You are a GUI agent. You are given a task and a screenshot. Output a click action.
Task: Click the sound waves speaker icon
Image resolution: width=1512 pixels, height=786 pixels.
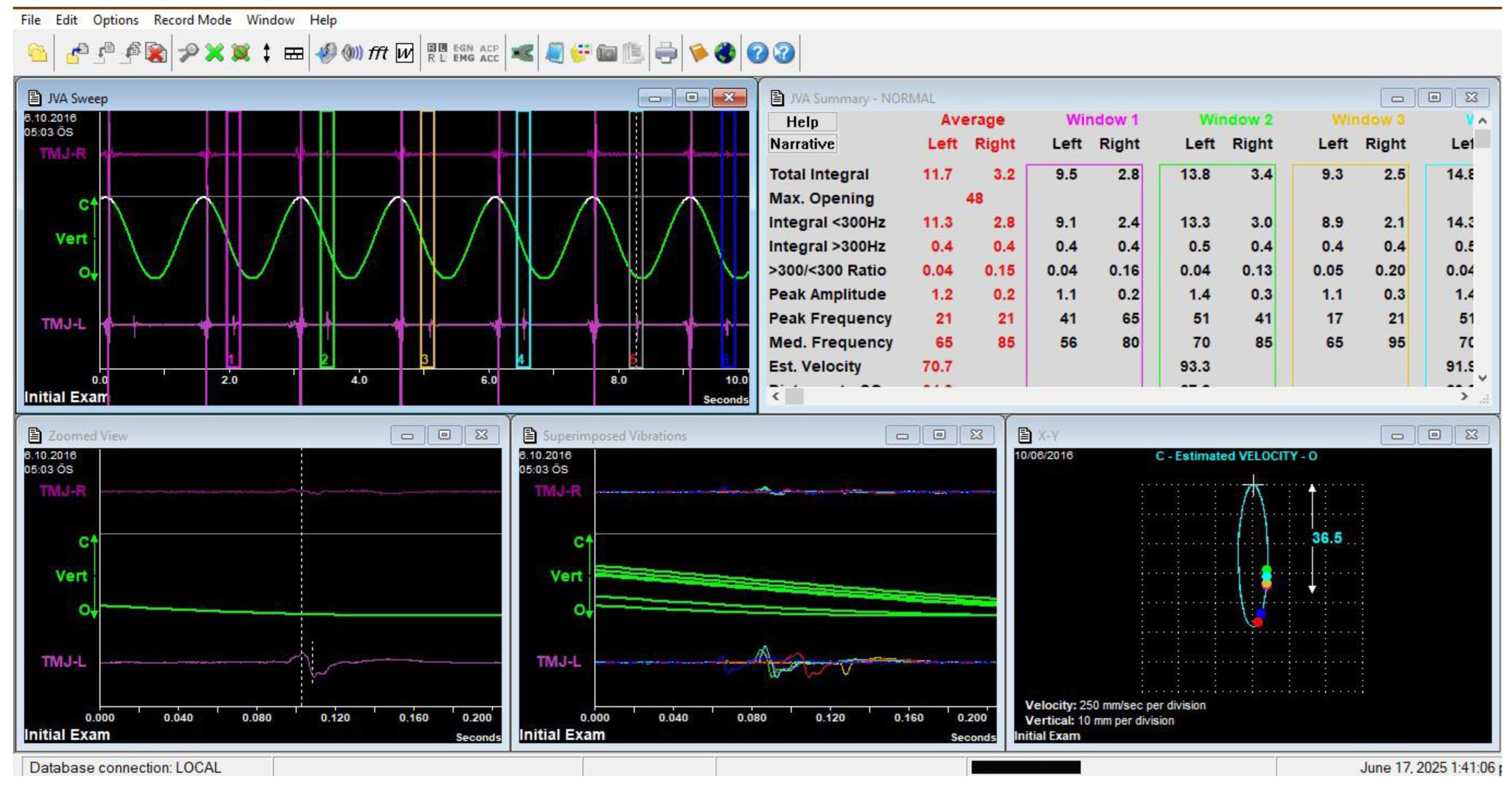point(352,53)
